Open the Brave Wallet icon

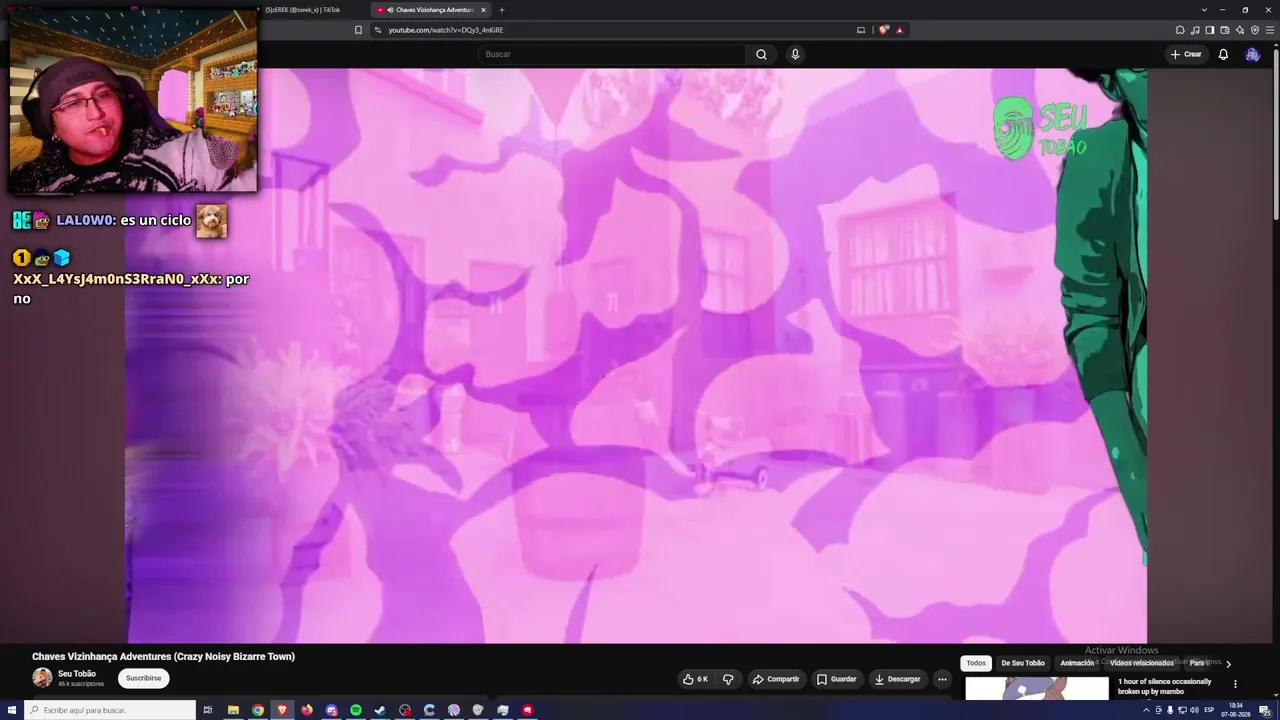pyautogui.click(x=1225, y=30)
